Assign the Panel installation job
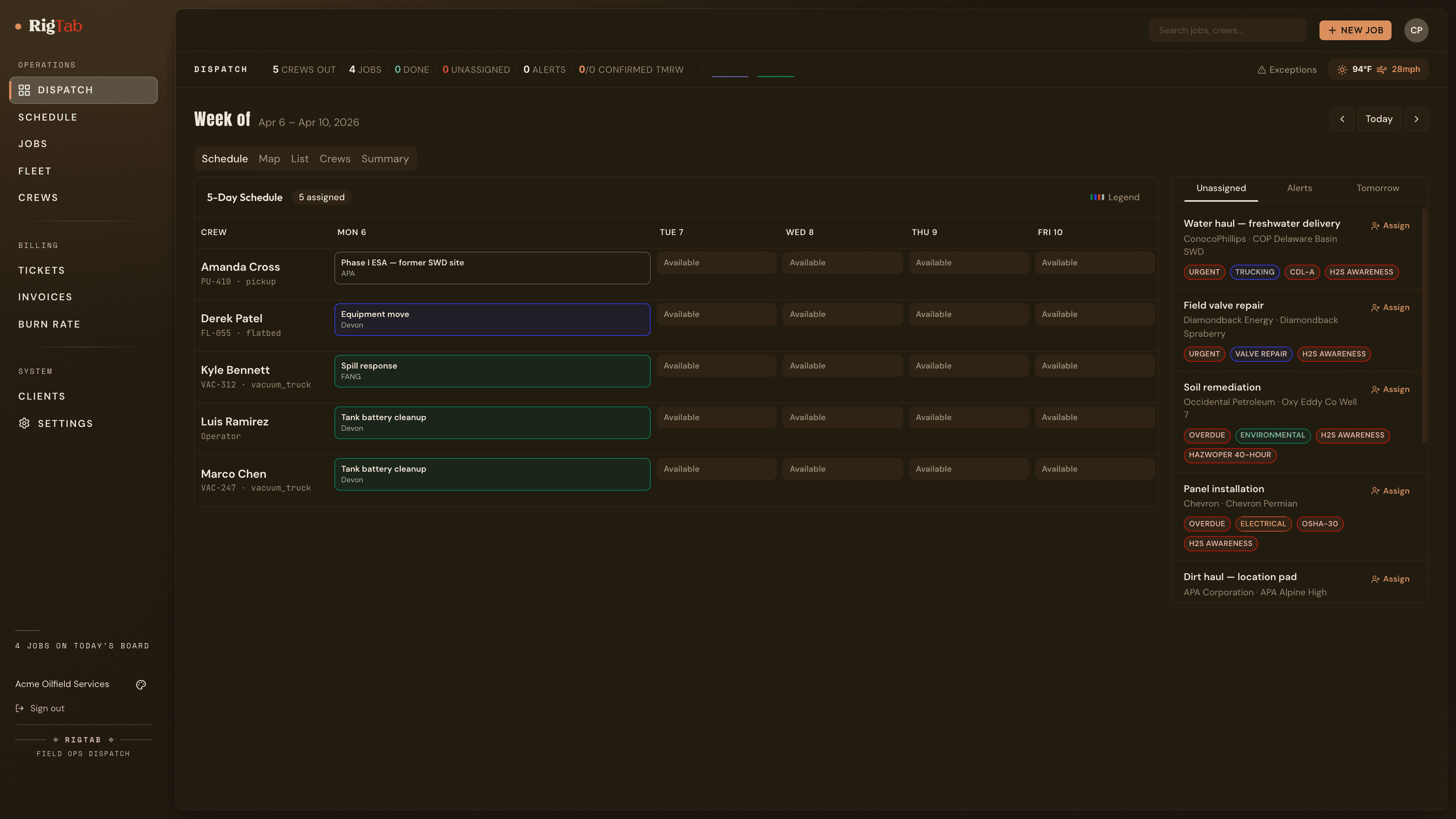Viewport: 1456px width, 819px height. click(1390, 491)
